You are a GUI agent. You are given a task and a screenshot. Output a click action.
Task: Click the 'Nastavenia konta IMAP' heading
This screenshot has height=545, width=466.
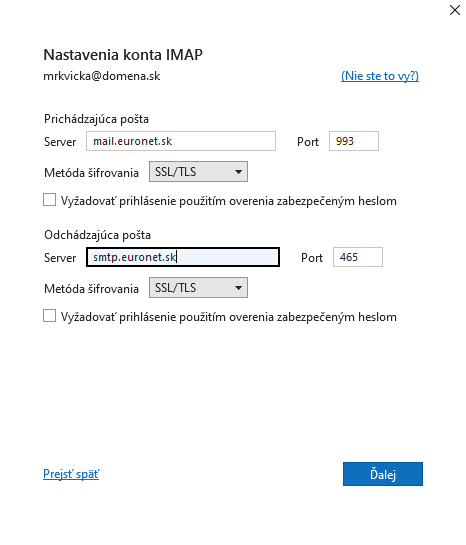coord(123,55)
